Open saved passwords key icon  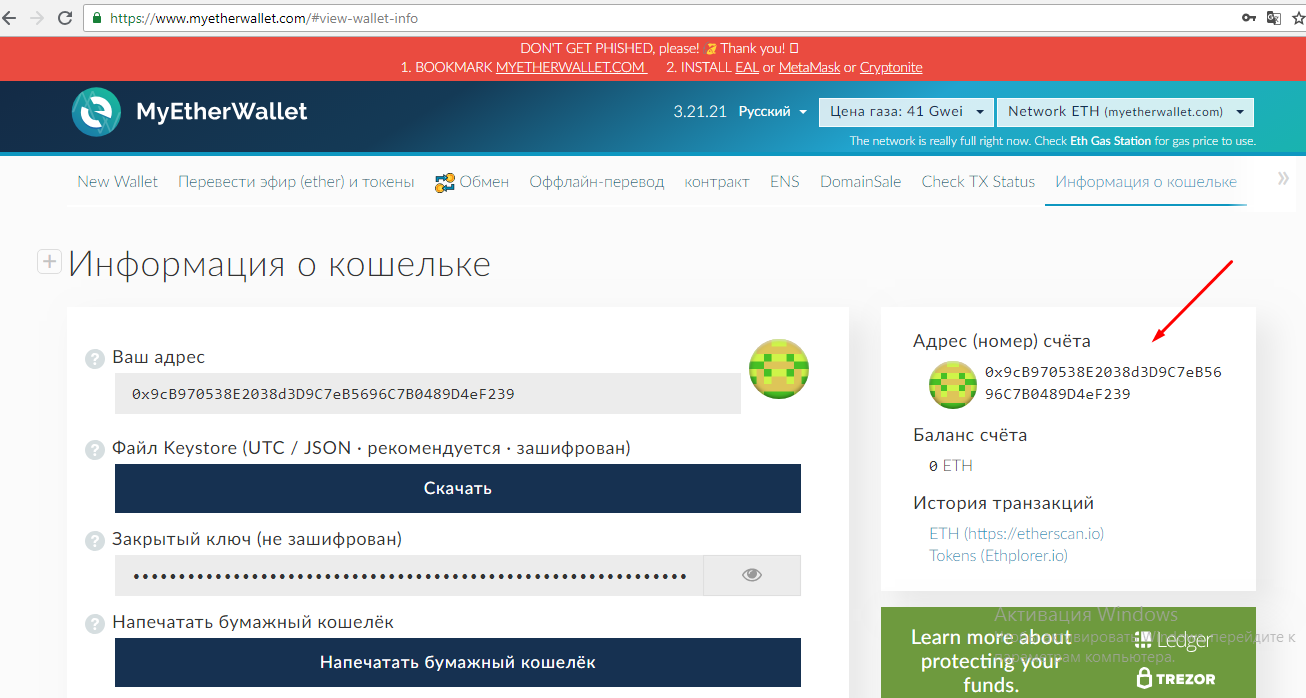click(x=1249, y=18)
